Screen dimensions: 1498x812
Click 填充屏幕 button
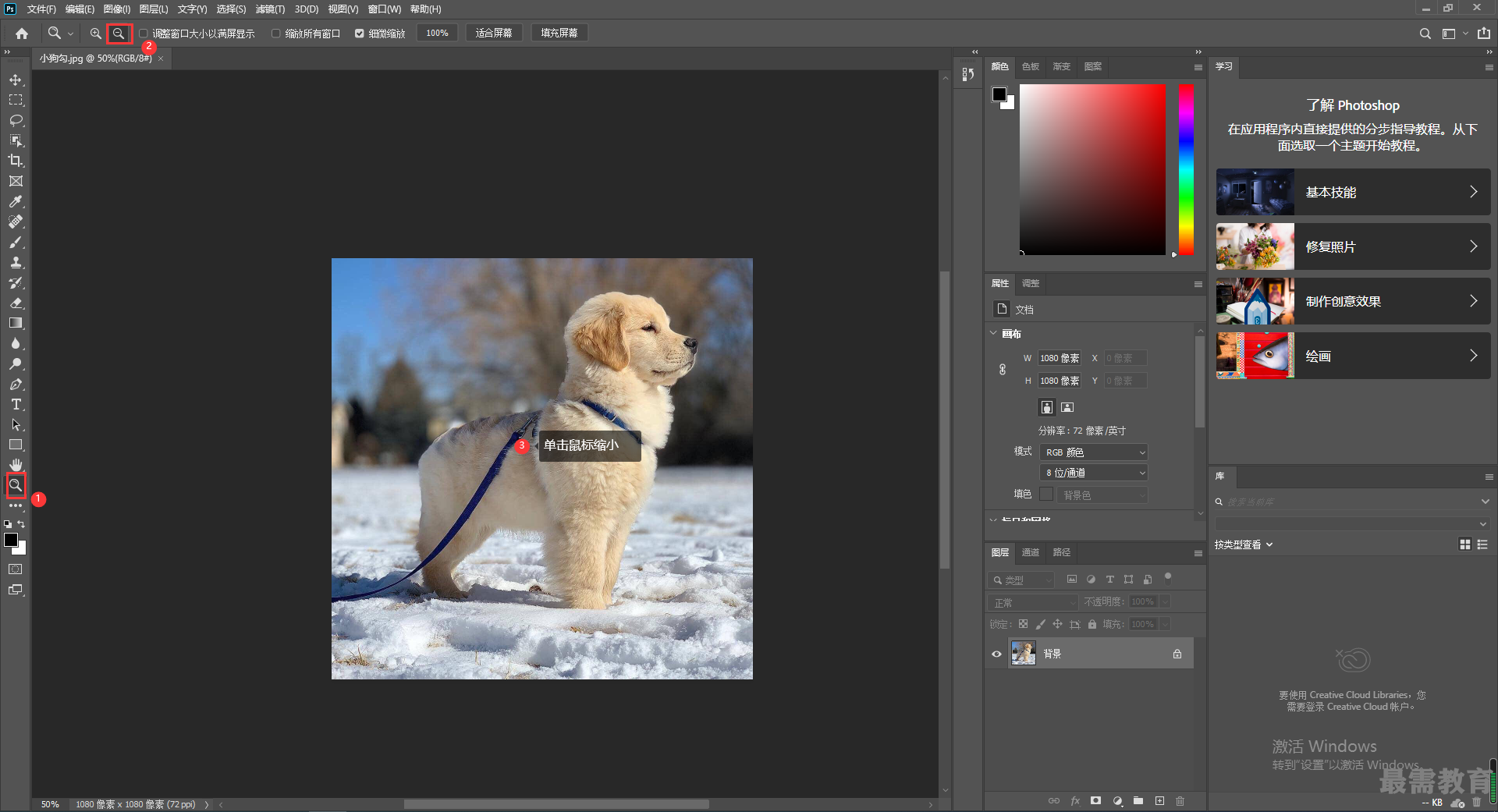(559, 34)
